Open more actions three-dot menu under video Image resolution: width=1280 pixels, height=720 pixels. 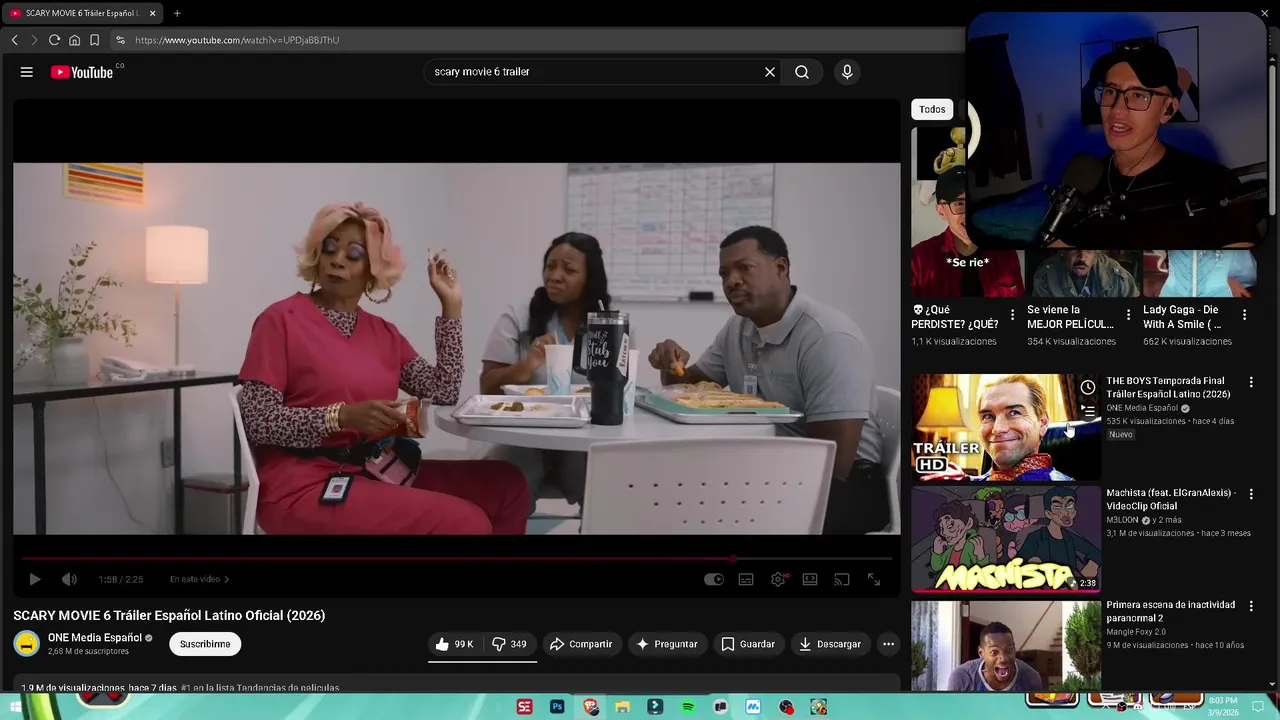coord(888,644)
